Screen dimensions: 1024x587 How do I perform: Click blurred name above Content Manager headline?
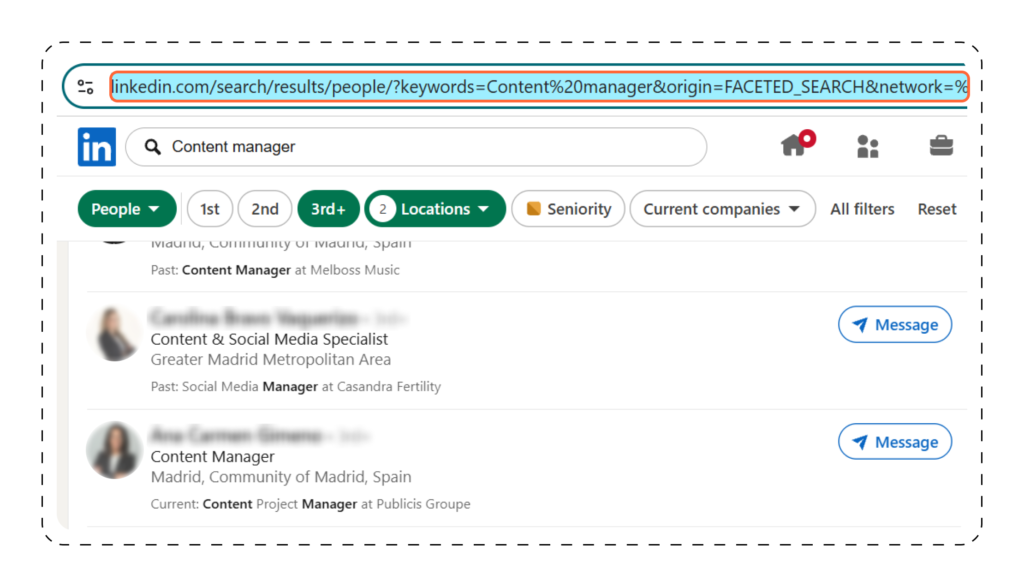tap(236, 435)
